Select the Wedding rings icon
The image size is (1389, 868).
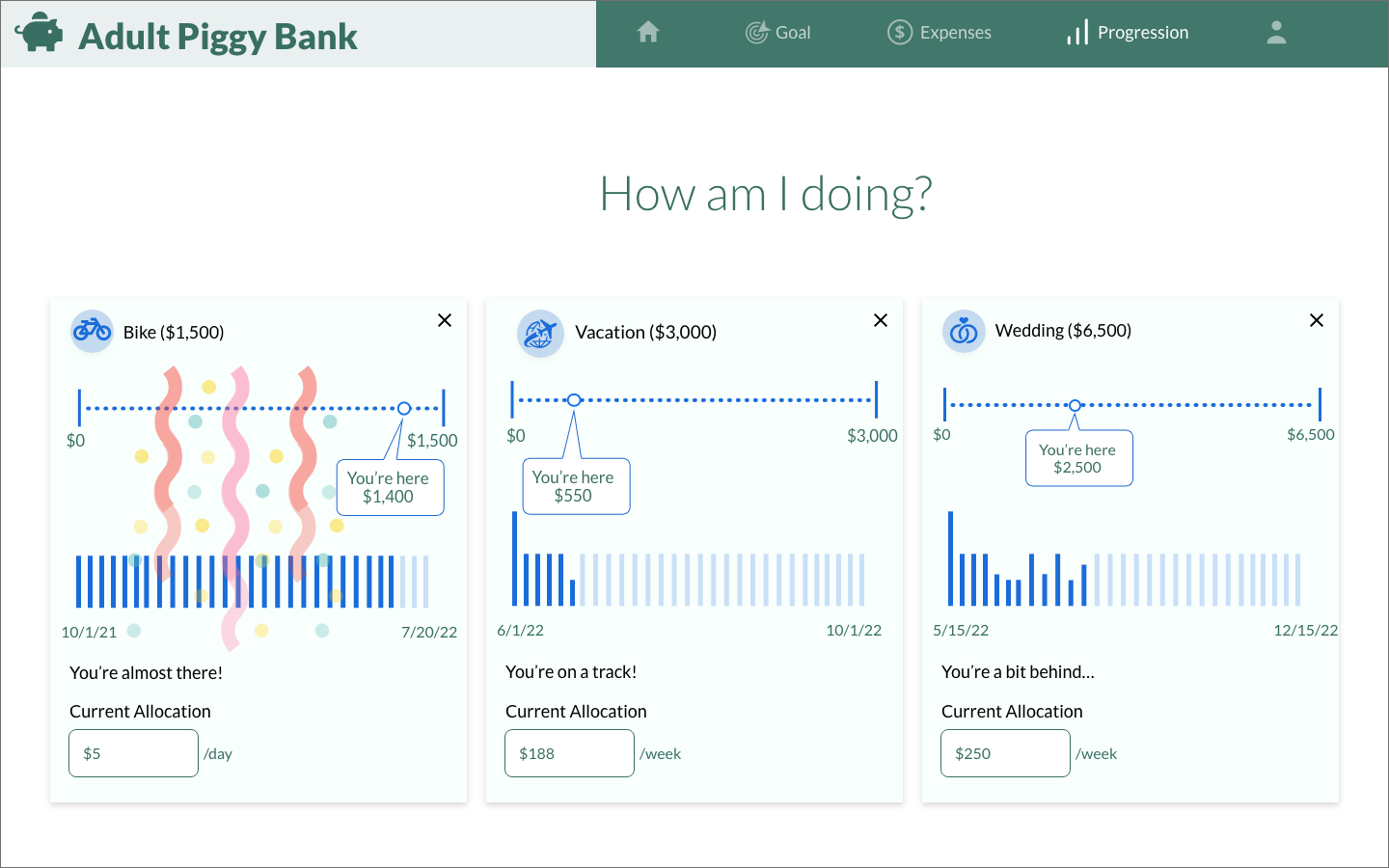coord(964,332)
